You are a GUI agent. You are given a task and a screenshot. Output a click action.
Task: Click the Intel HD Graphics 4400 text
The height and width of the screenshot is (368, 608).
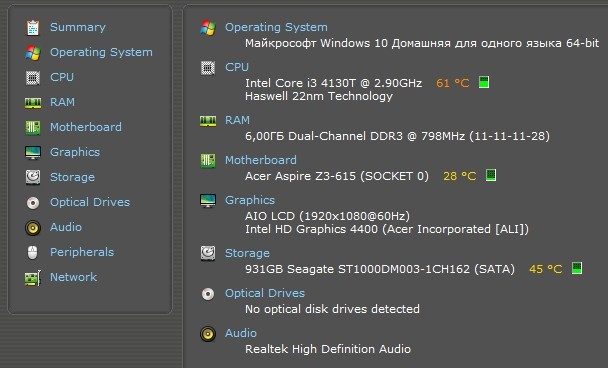click(x=387, y=229)
